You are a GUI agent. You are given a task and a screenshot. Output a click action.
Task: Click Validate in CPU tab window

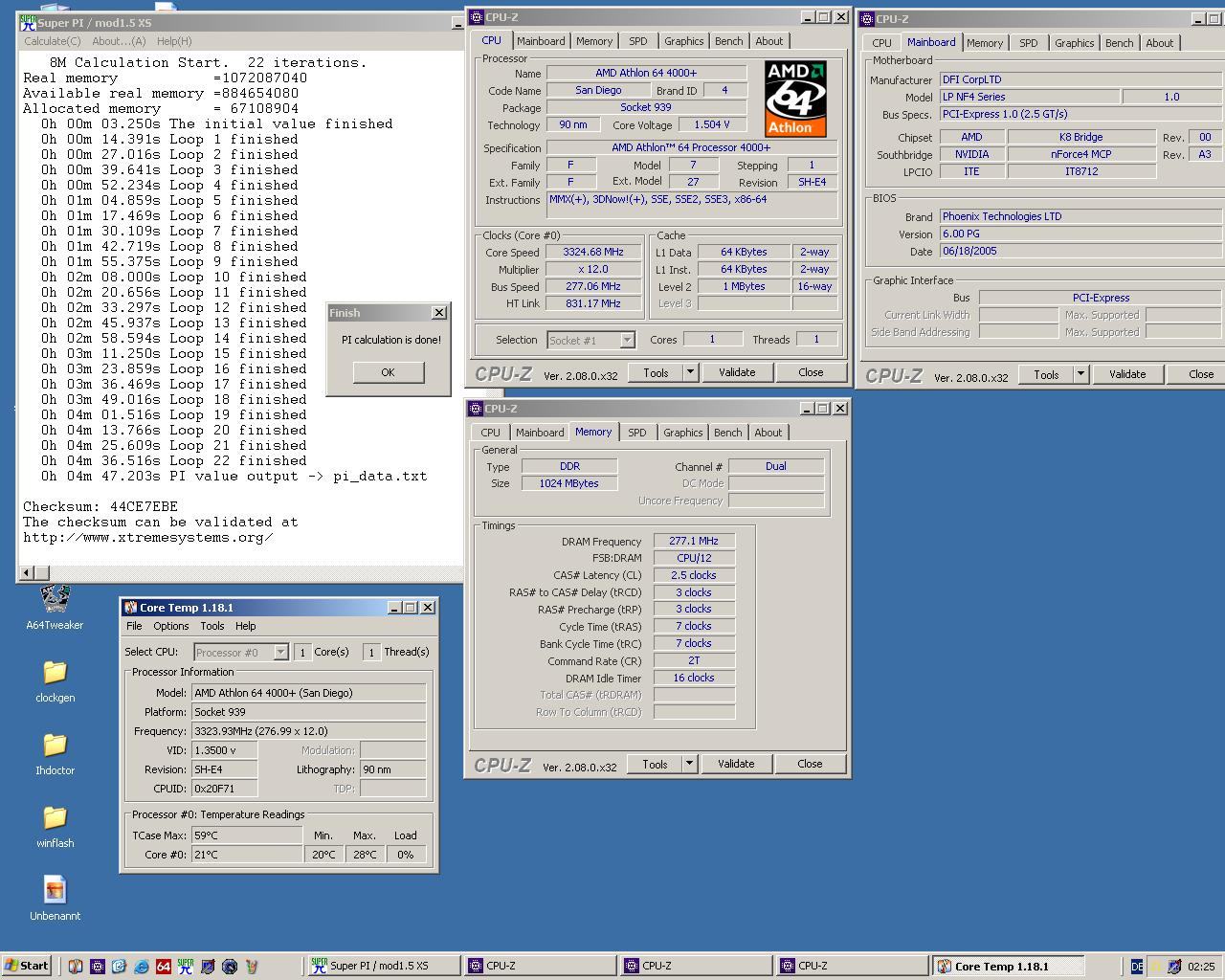tap(737, 372)
